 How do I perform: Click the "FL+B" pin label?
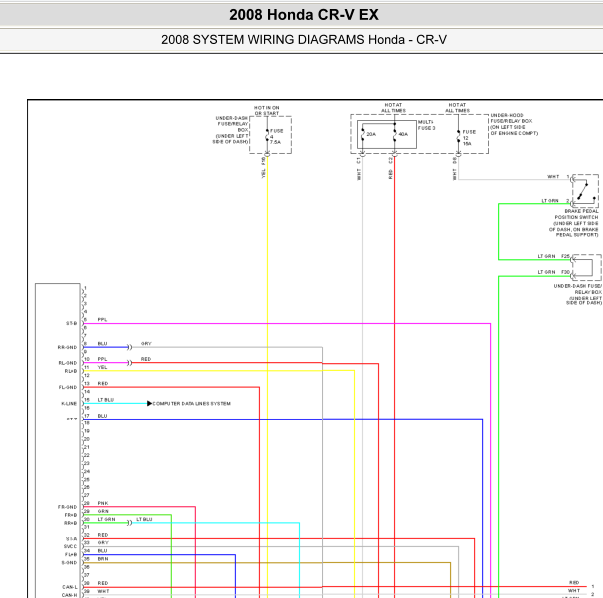pos(71,555)
